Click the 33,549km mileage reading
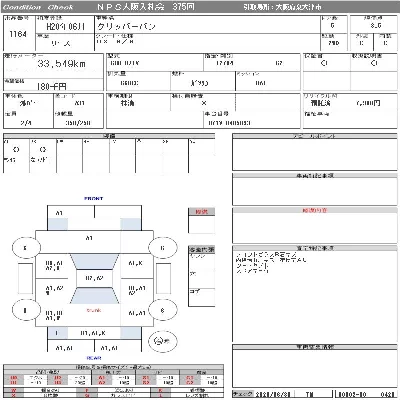 pos(61,63)
